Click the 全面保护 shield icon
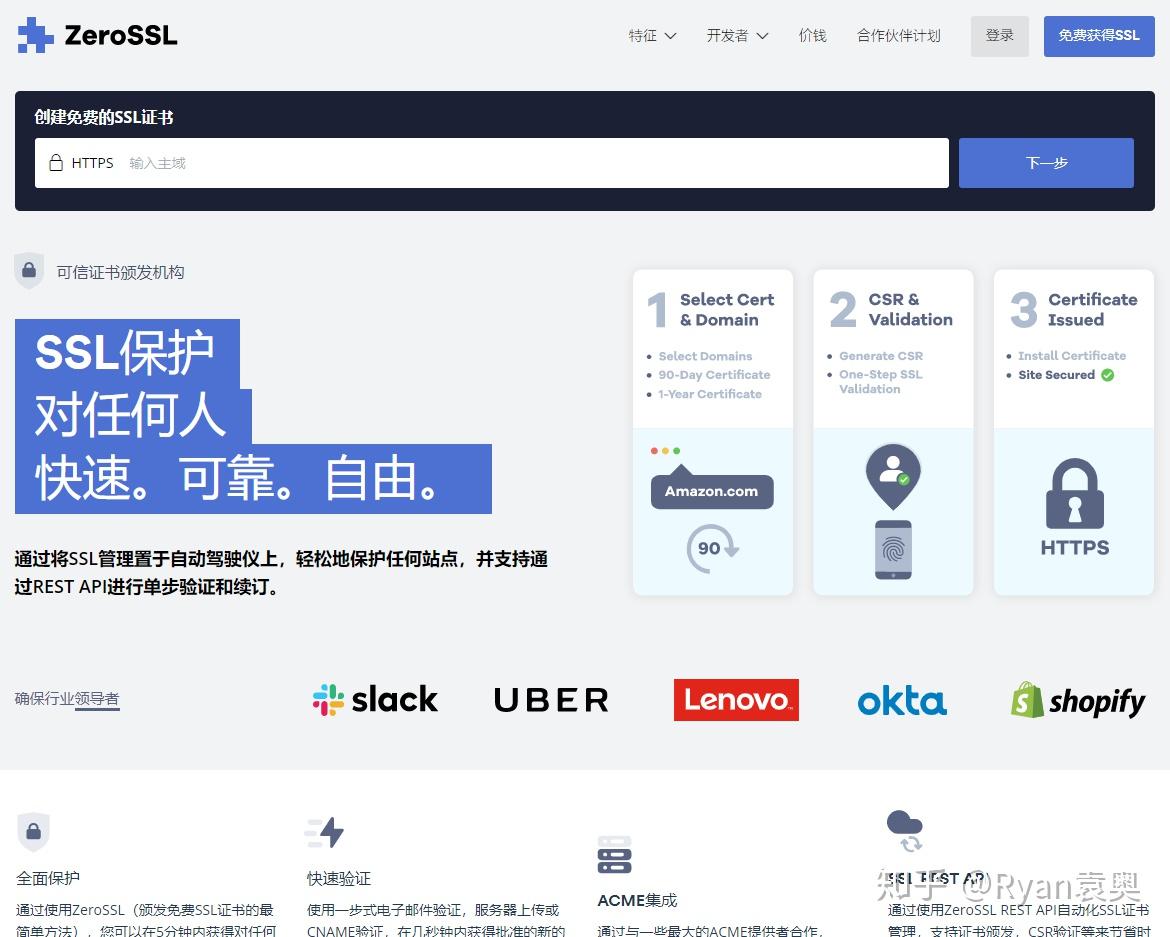 (x=35, y=832)
